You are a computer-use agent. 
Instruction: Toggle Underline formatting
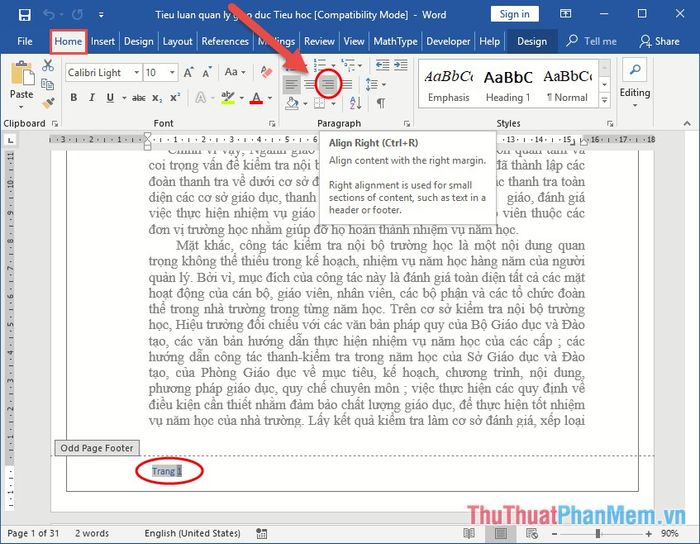pos(110,98)
